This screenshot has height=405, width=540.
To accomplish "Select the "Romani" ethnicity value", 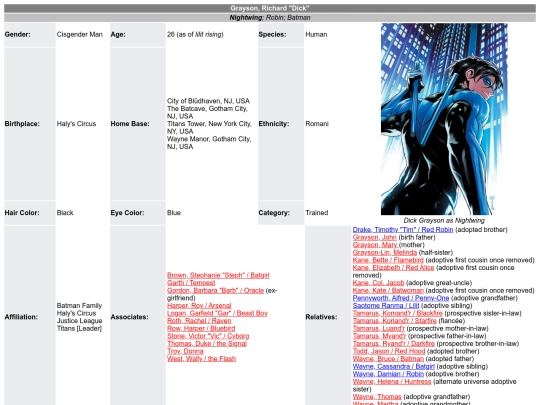I will coord(317,124).
